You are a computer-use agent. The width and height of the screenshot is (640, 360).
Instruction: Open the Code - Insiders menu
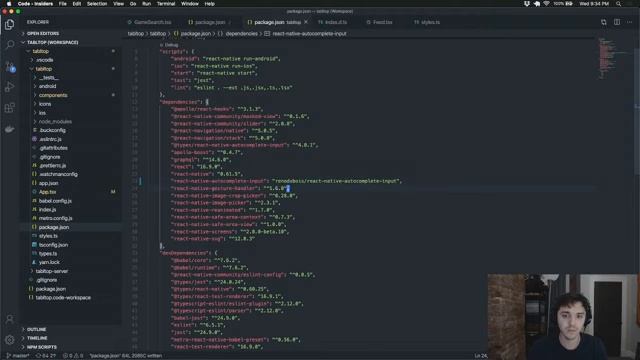pos(35,4)
